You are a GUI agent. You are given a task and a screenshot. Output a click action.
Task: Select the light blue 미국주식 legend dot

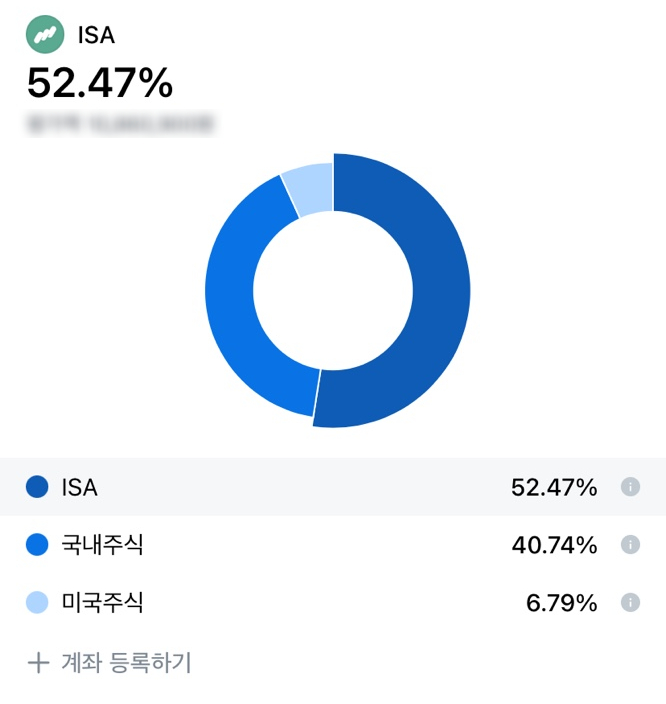[37, 603]
